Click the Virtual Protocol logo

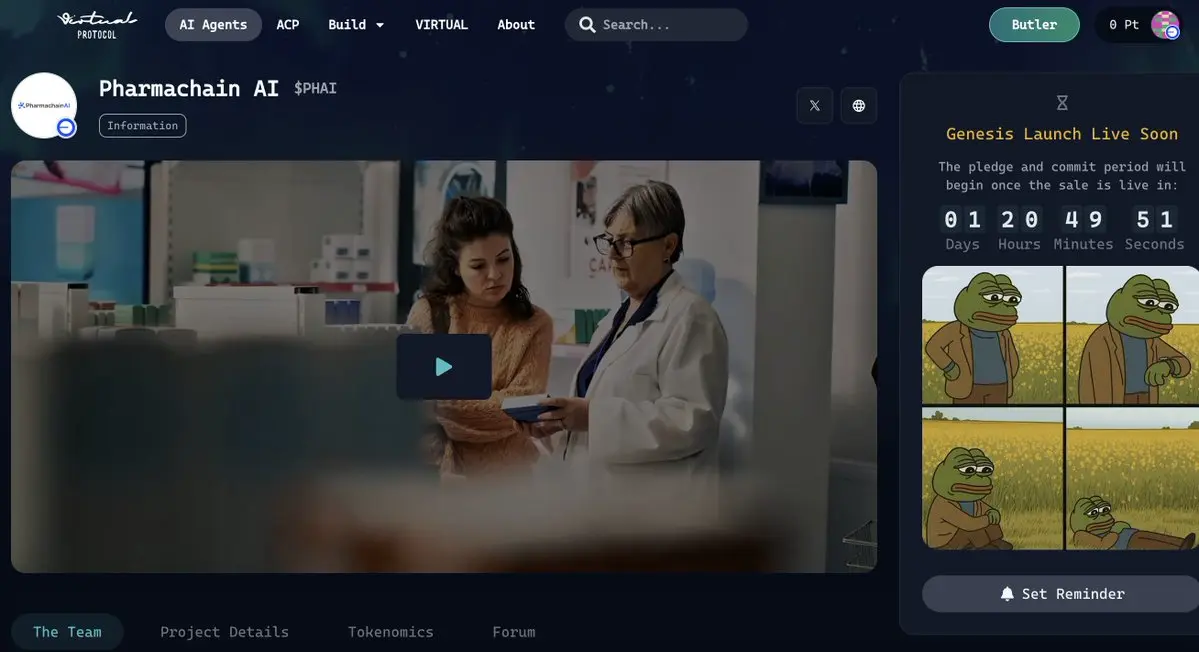96,24
